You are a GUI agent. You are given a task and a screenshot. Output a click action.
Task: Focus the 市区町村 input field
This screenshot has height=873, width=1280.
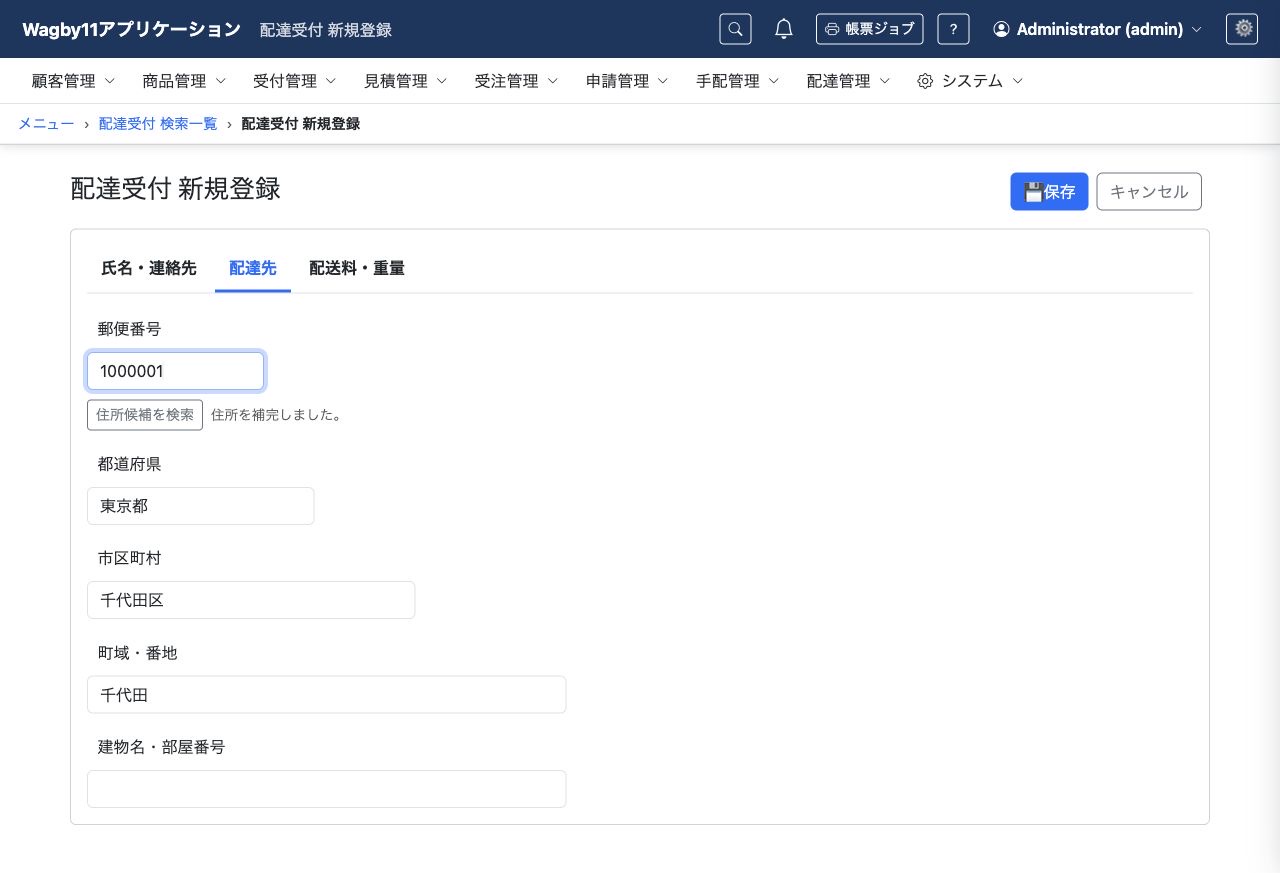point(251,600)
